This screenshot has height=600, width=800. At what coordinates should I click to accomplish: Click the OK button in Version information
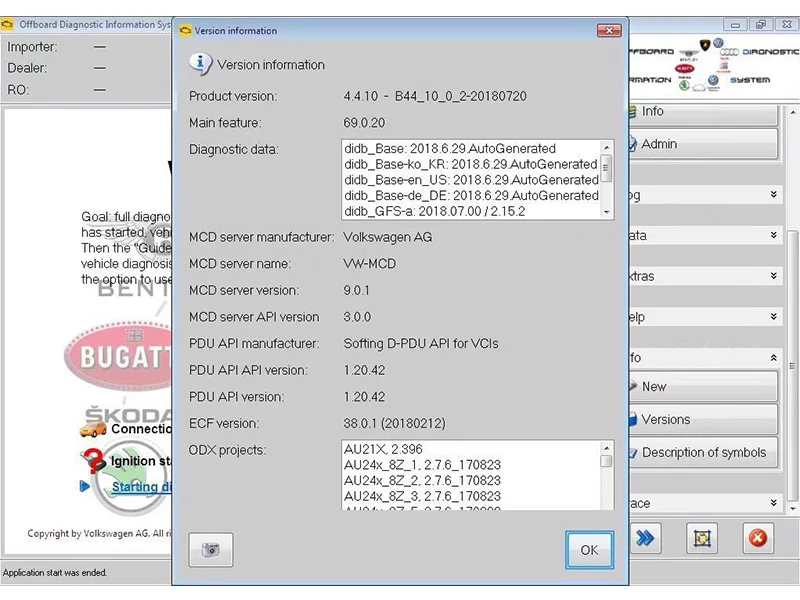click(x=589, y=549)
